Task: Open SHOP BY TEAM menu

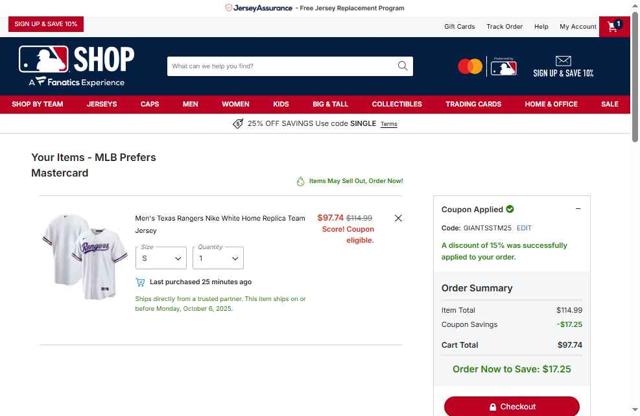Action: (x=38, y=104)
